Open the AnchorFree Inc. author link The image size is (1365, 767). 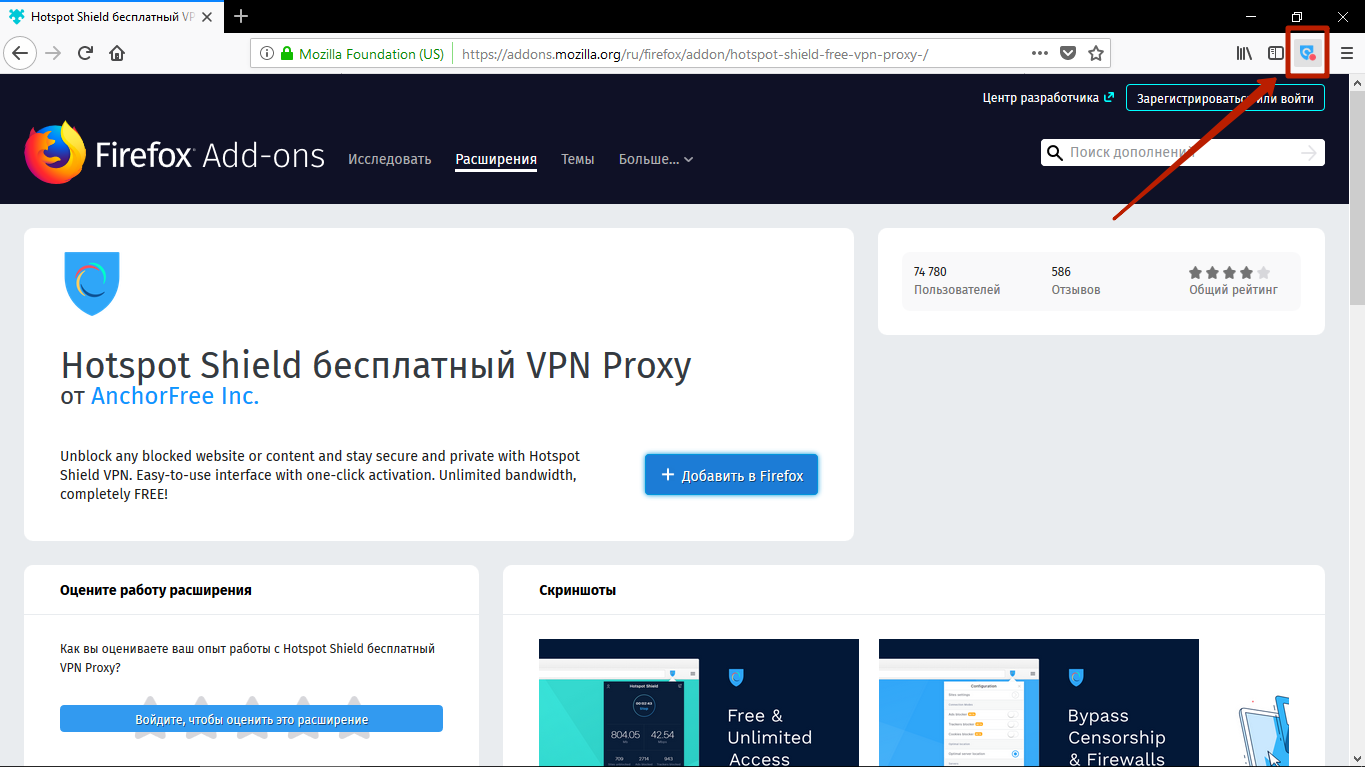click(x=175, y=396)
